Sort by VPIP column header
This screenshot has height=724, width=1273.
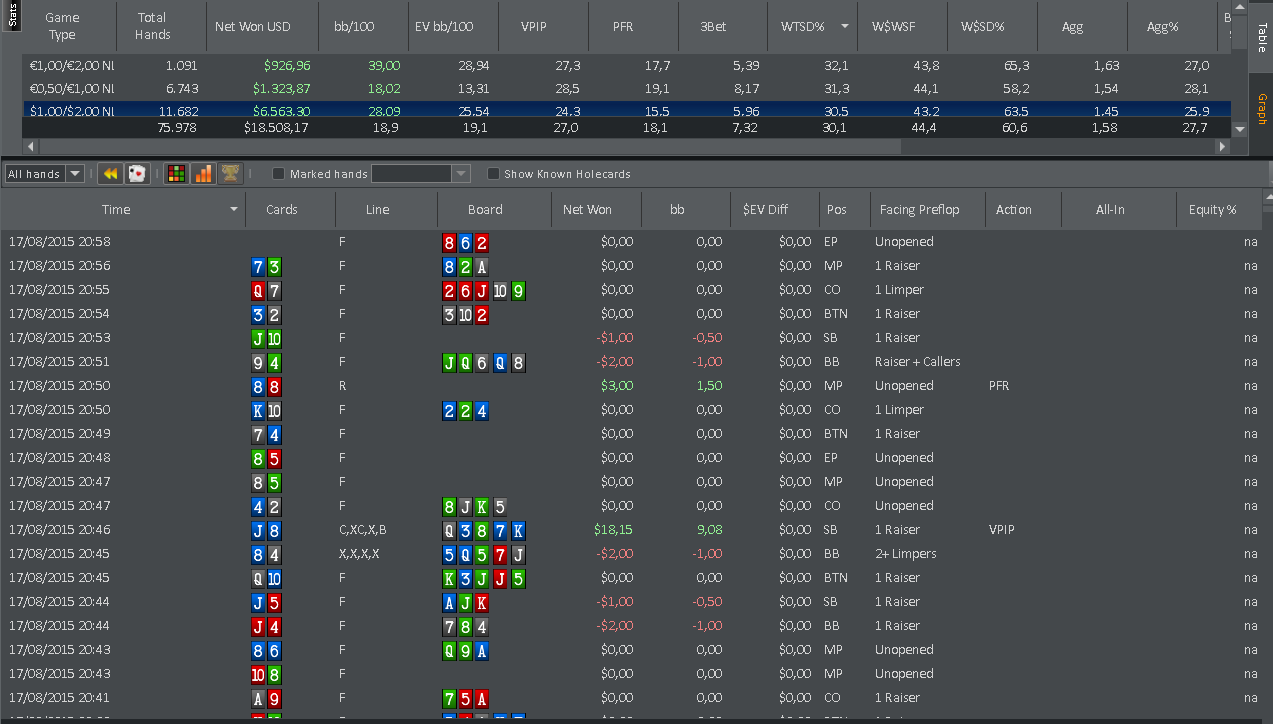pyautogui.click(x=541, y=27)
